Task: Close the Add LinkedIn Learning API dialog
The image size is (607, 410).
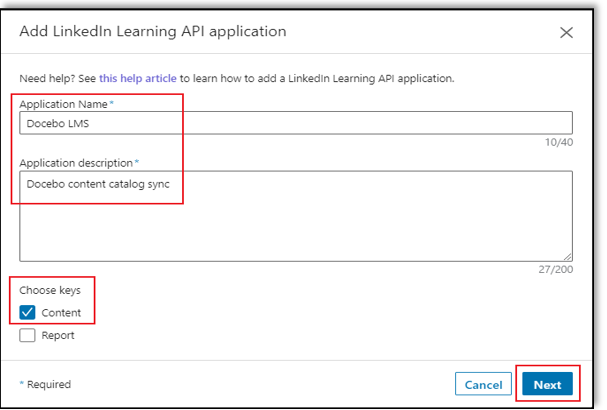Action: coord(566,33)
